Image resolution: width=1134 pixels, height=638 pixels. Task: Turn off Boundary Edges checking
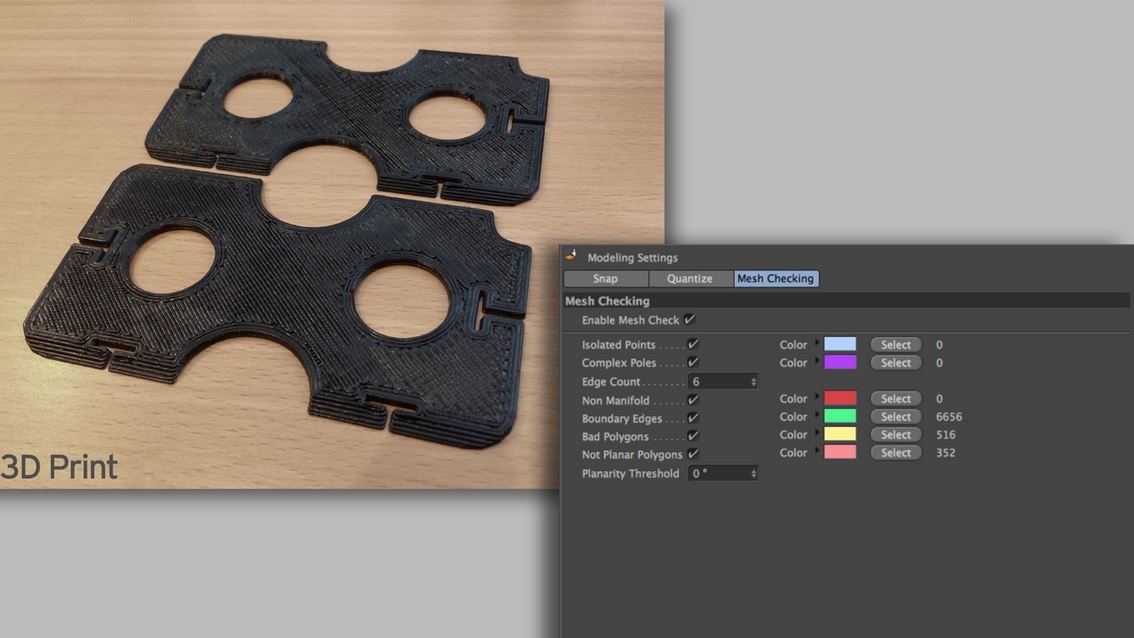pos(693,417)
